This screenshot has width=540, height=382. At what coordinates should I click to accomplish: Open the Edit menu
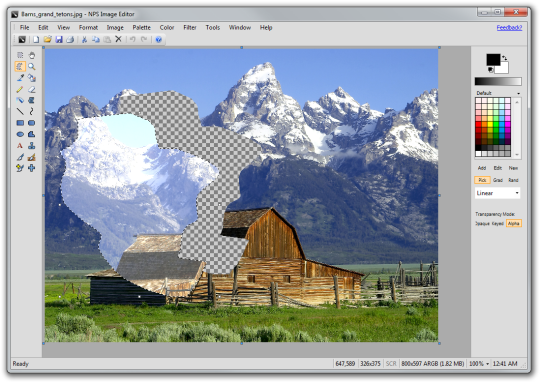(x=43, y=28)
